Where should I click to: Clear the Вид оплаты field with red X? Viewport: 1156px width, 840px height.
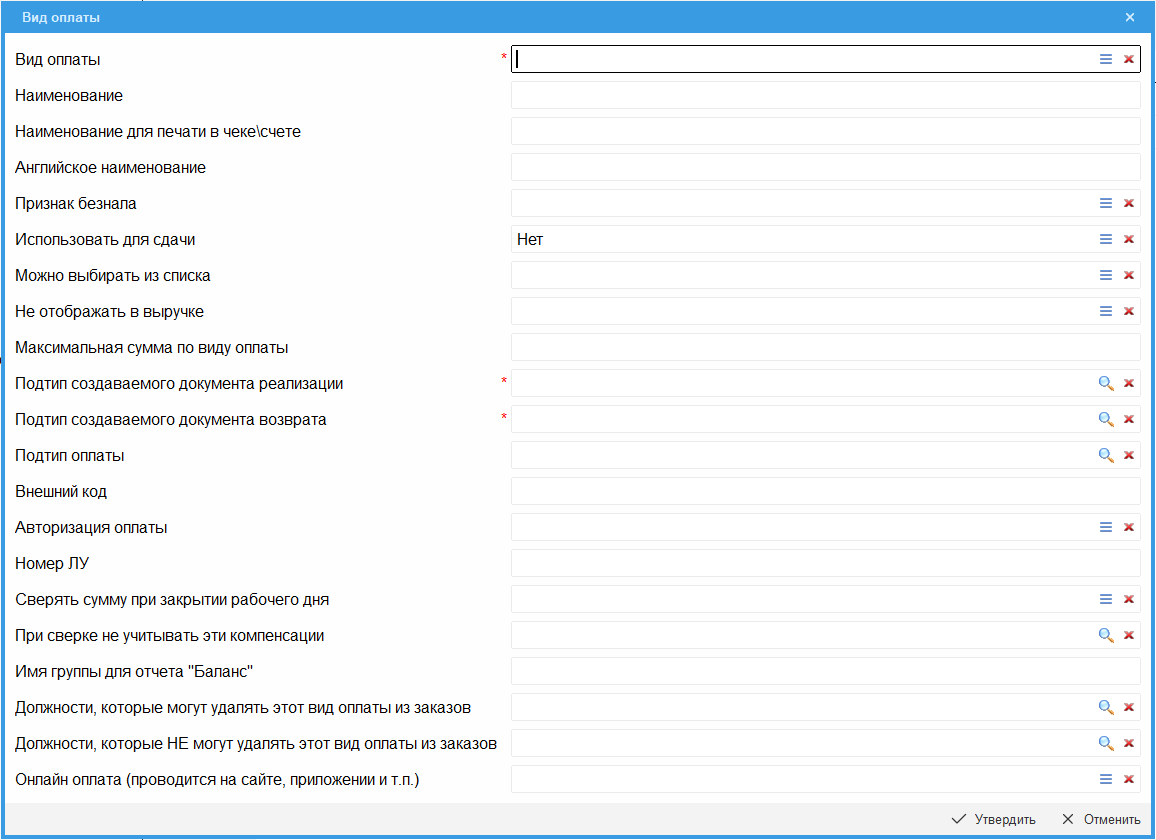[1129, 59]
